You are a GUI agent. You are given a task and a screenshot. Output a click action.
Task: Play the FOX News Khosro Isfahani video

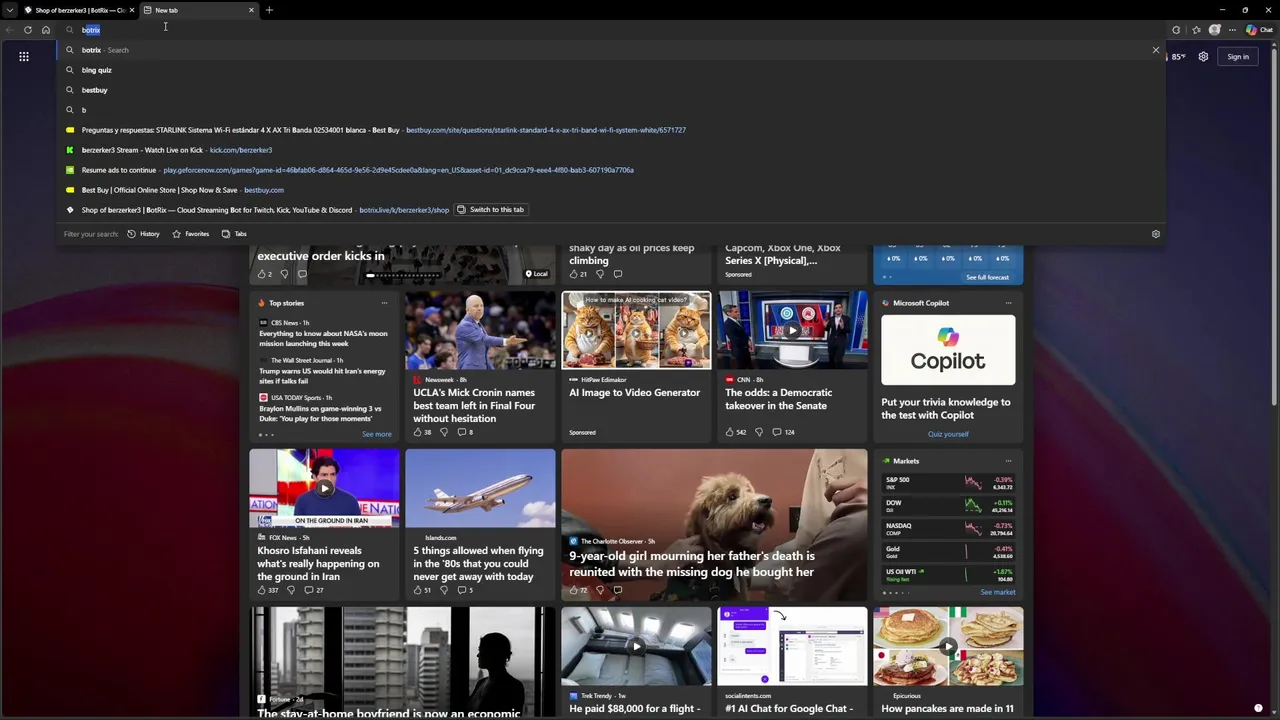pyautogui.click(x=324, y=488)
